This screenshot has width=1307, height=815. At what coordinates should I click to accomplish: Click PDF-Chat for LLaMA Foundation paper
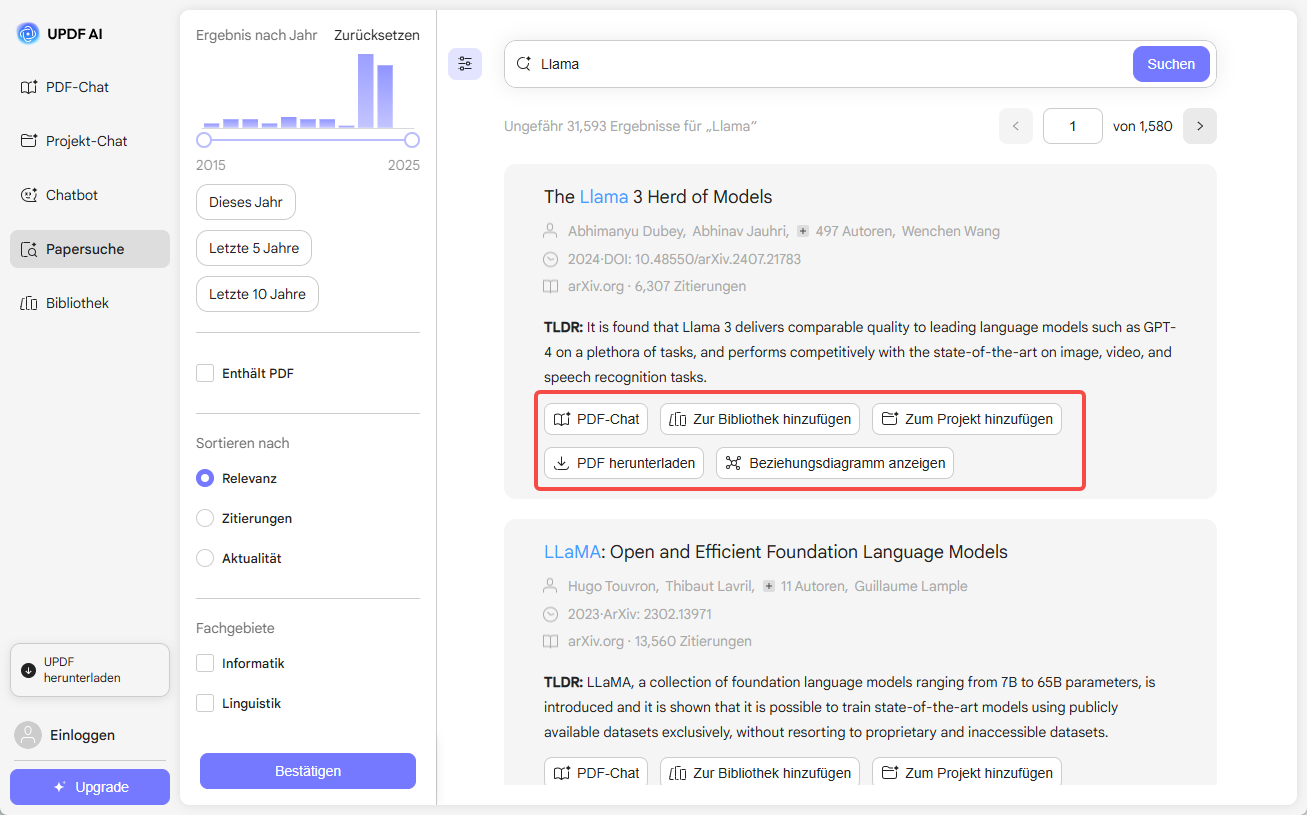pyautogui.click(x=596, y=772)
